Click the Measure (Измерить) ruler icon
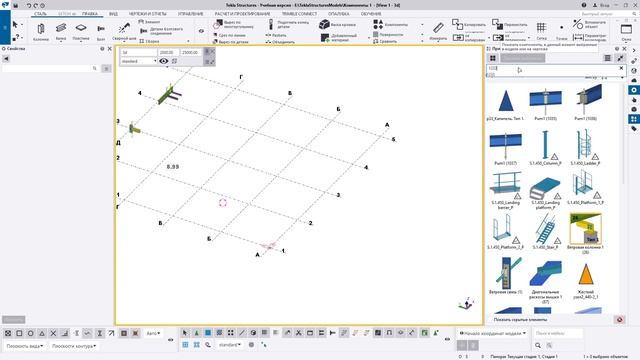The width and height of the screenshot is (640, 360). pyautogui.click(x=438, y=28)
